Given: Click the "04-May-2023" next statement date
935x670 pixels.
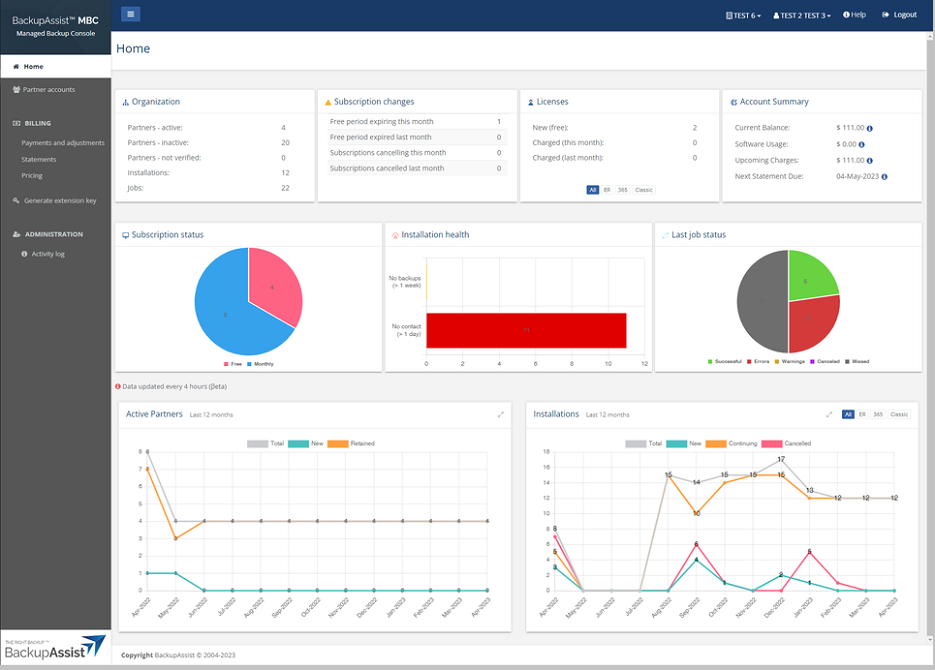Looking at the screenshot, I should pos(857,176).
